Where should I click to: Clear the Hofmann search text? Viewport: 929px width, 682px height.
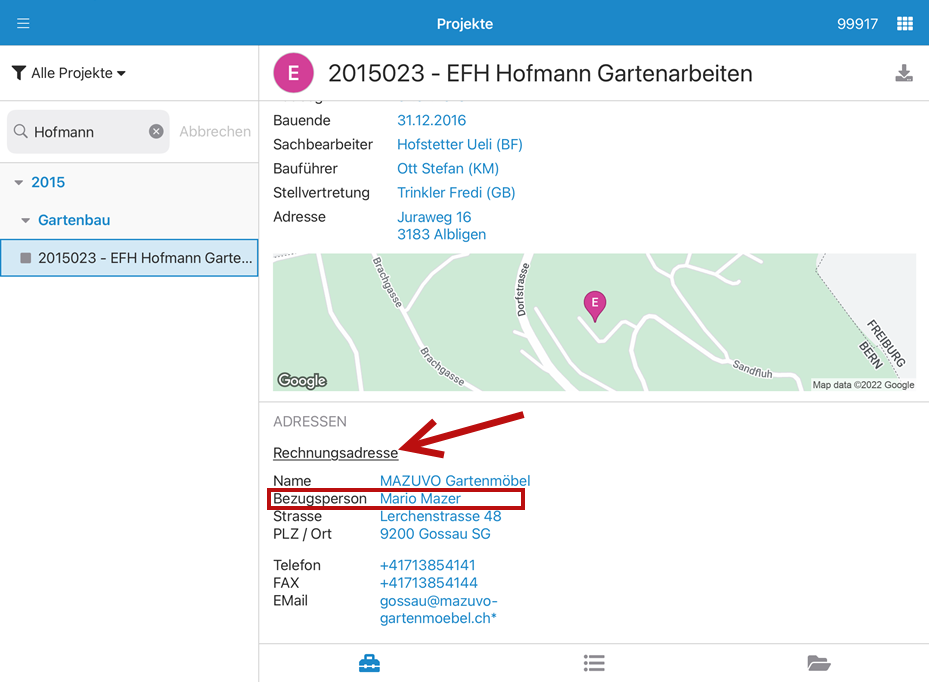coord(156,131)
